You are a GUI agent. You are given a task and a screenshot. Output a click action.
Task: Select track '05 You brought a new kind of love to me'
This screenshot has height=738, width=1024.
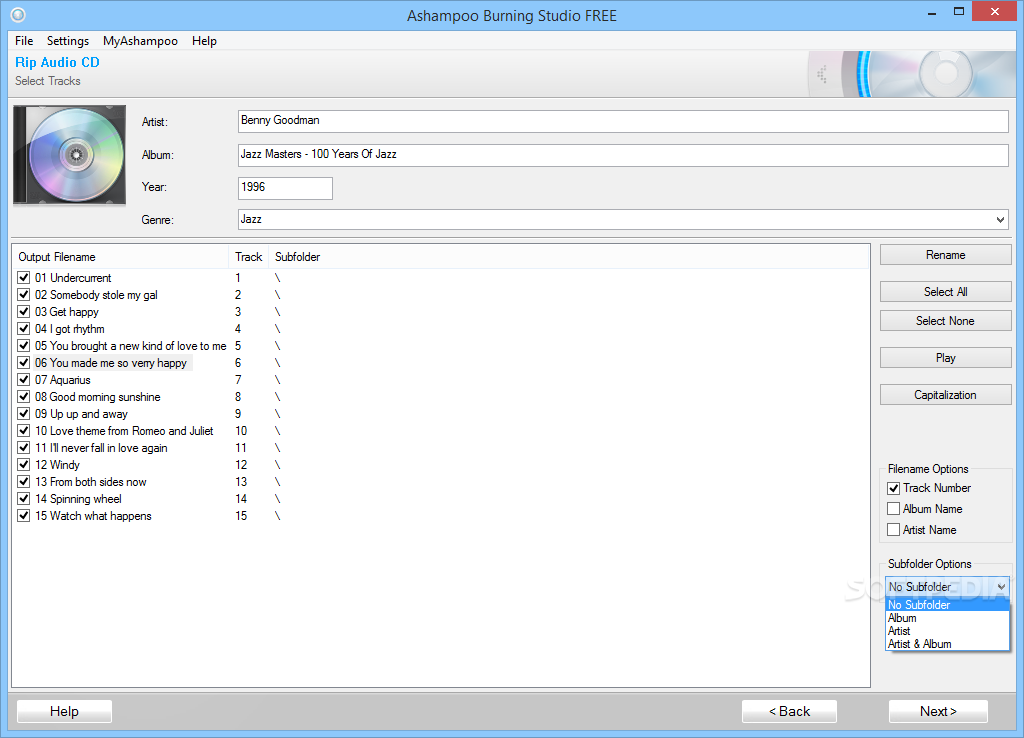(x=131, y=345)
